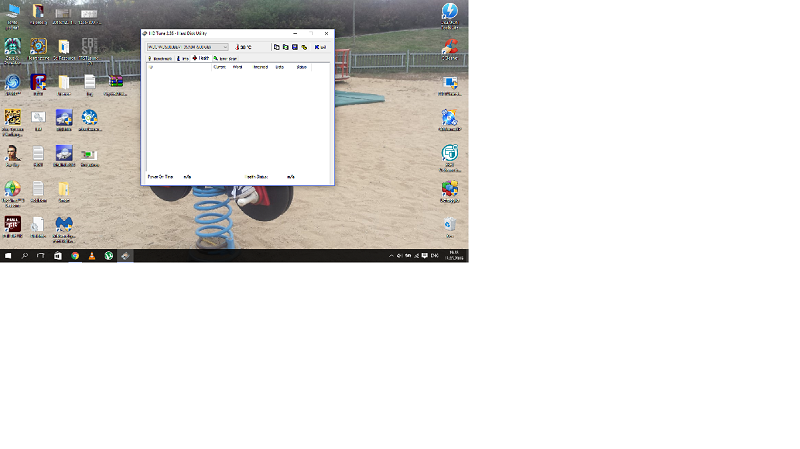
Task: Open the Microsoft Store taskbar icon
Action: point(58,256)
